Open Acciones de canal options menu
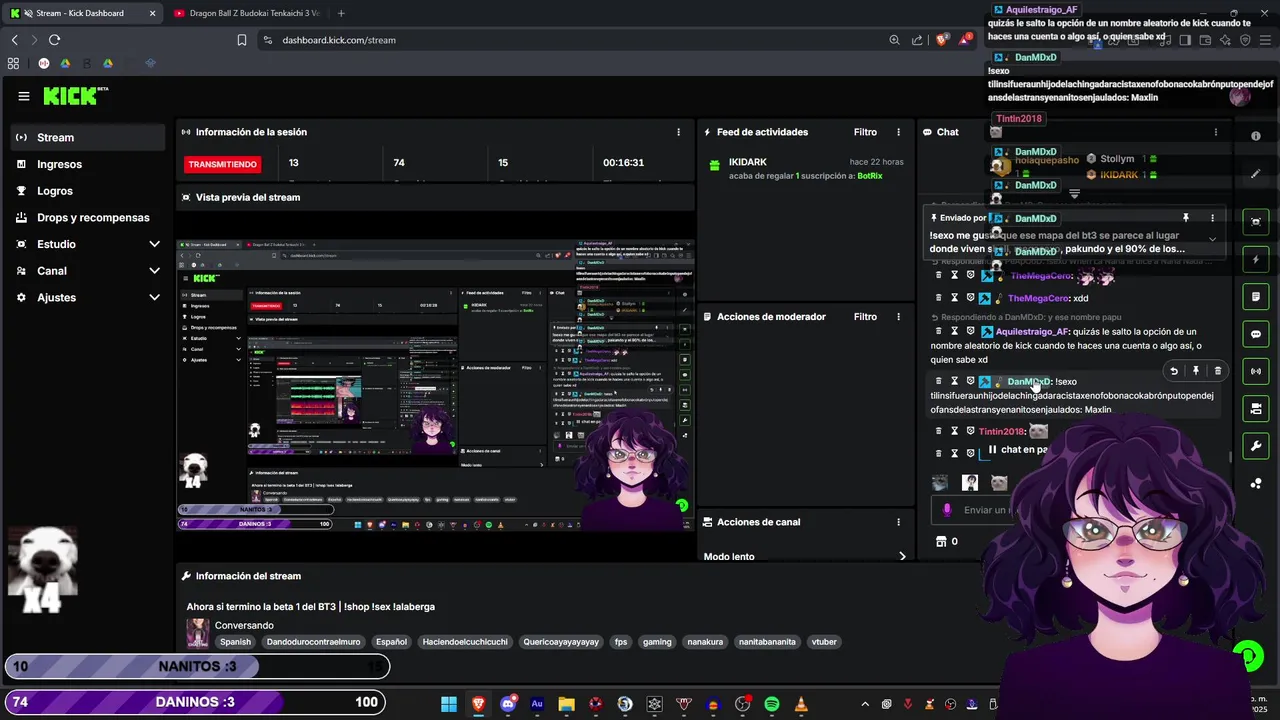 [x=898, y=522]
